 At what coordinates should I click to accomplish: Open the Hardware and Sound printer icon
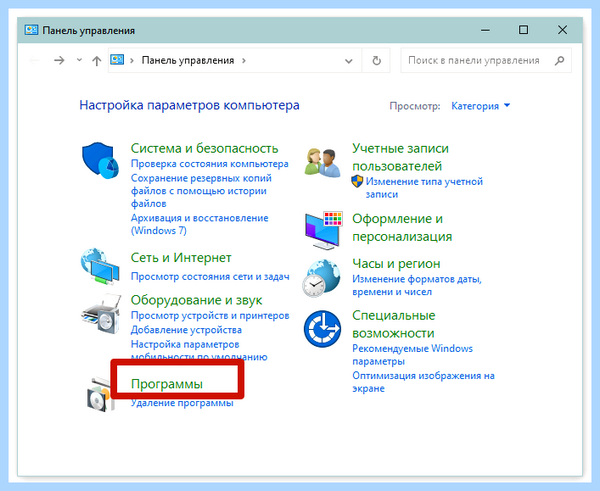point(101,314)
